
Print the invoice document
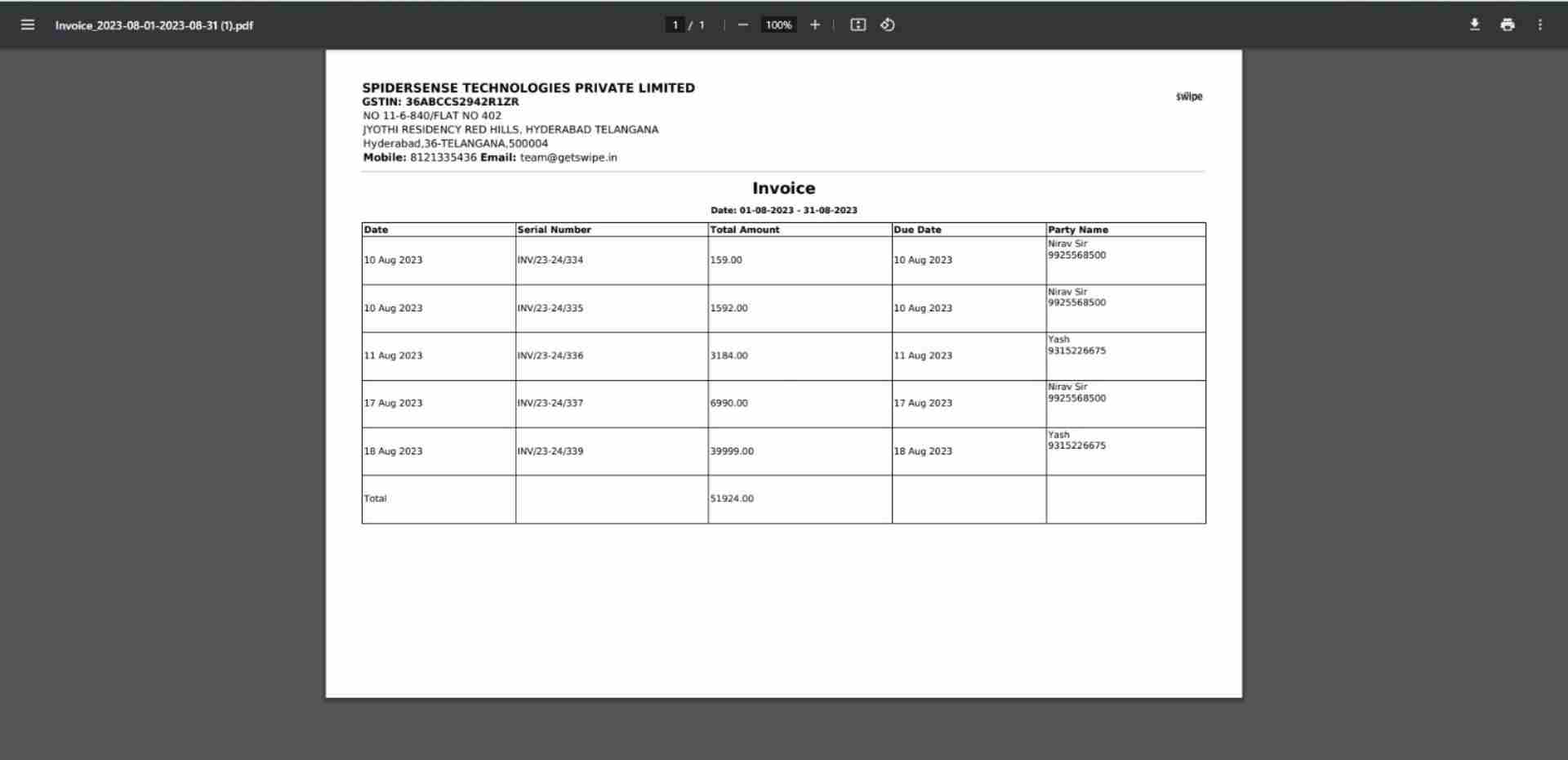1508,25
